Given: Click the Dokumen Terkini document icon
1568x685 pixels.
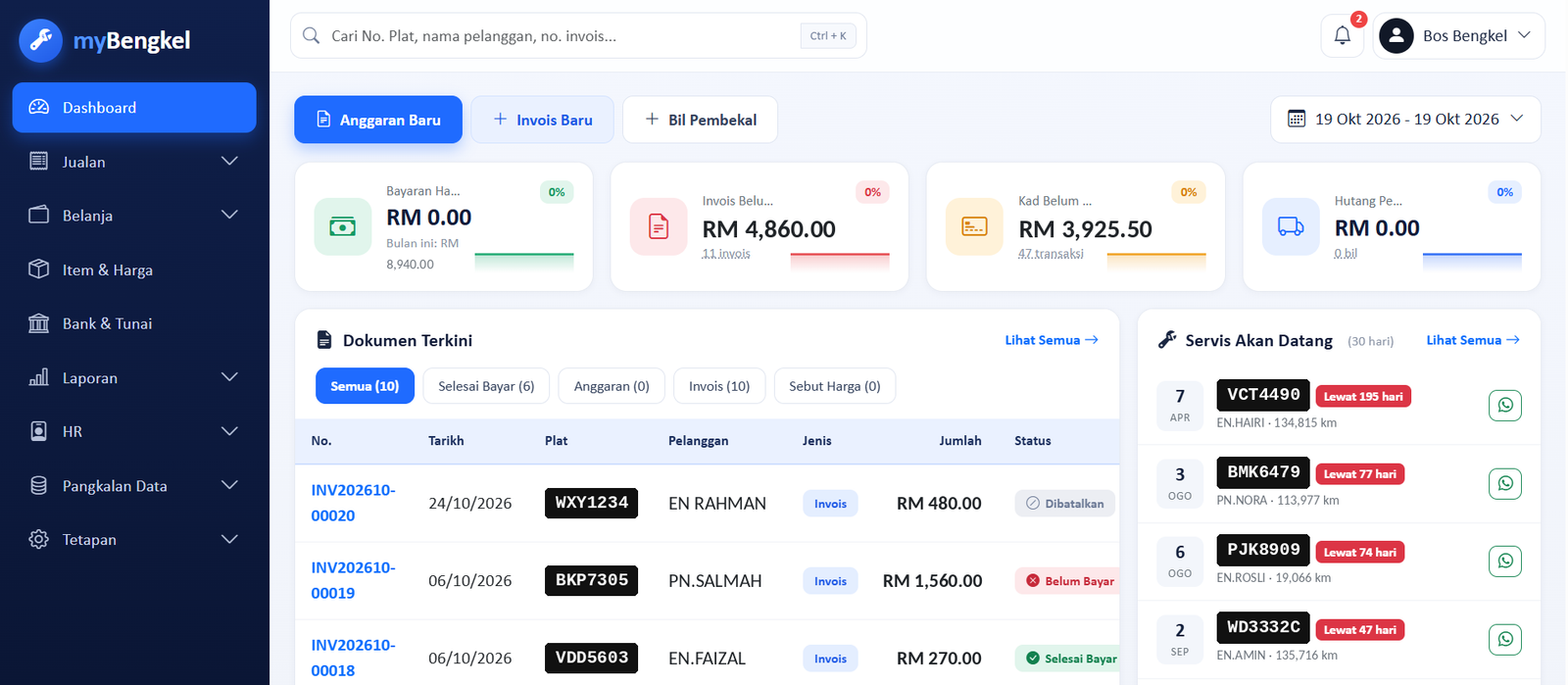Looking at the screenshot, I should click(324, 340).
